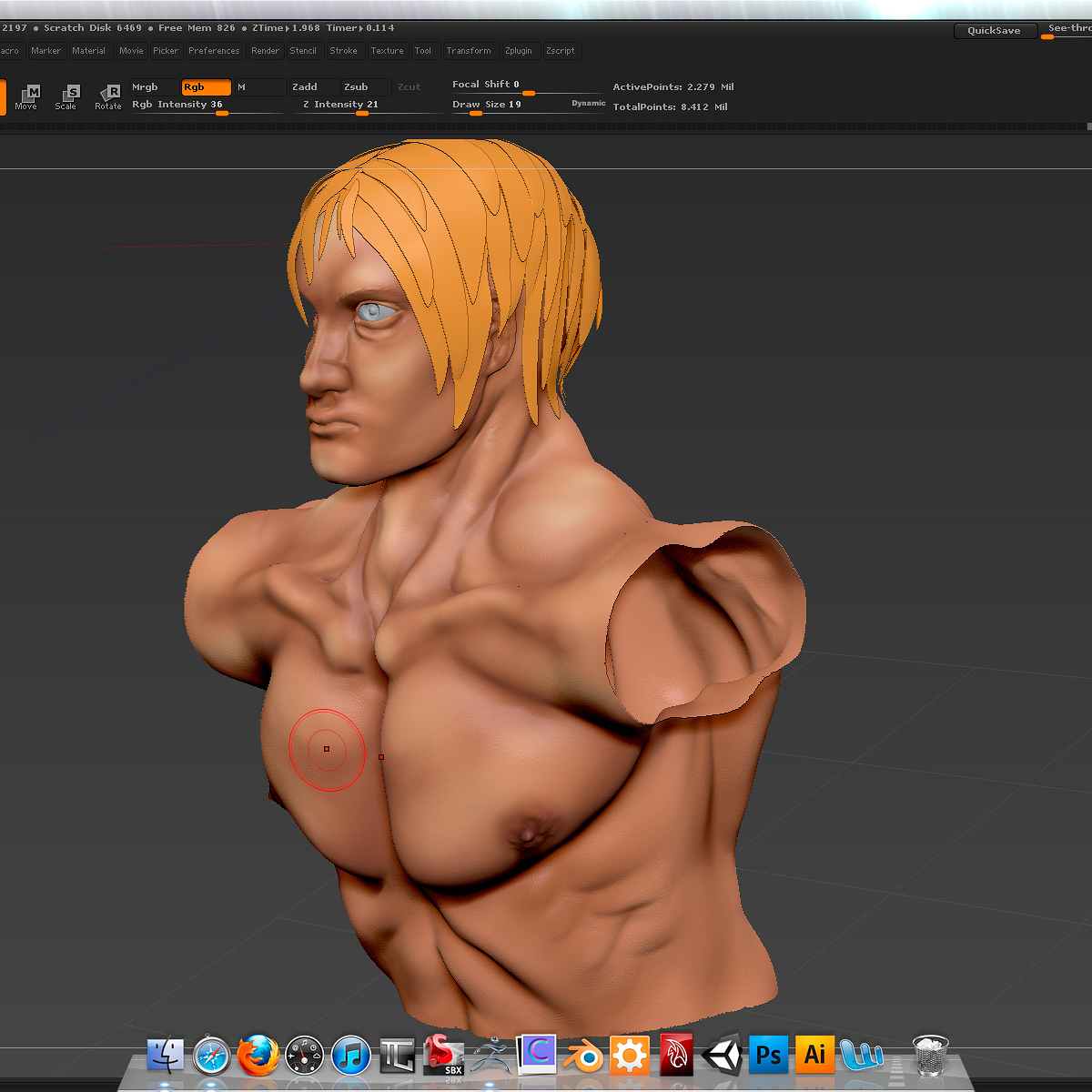Viewport: 1092px width, 1092px height.
Task: Open the Picker menu
Action: (166, 51)
